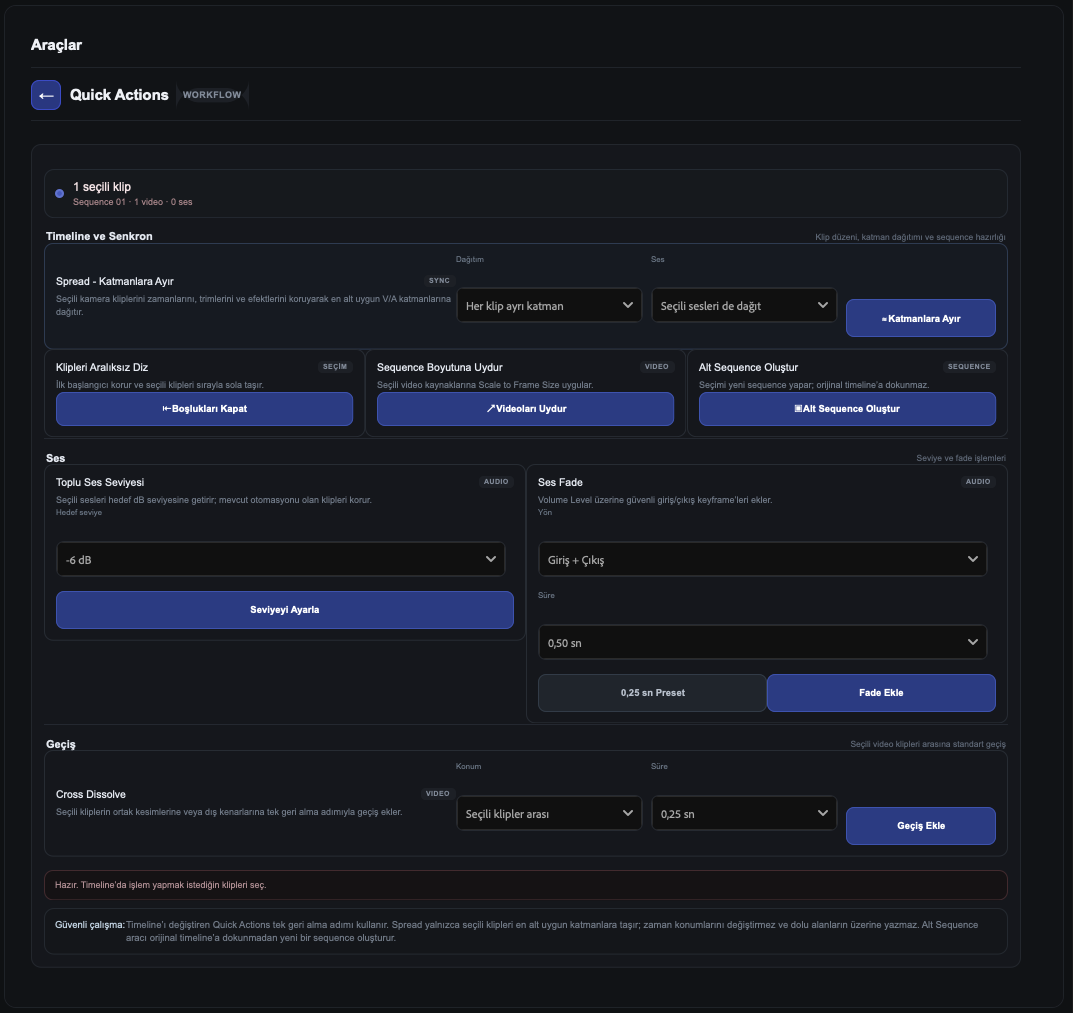This screenshot has width=1073, height=1013.
Task: Go back using the arrow button
Action: [46, 95]
